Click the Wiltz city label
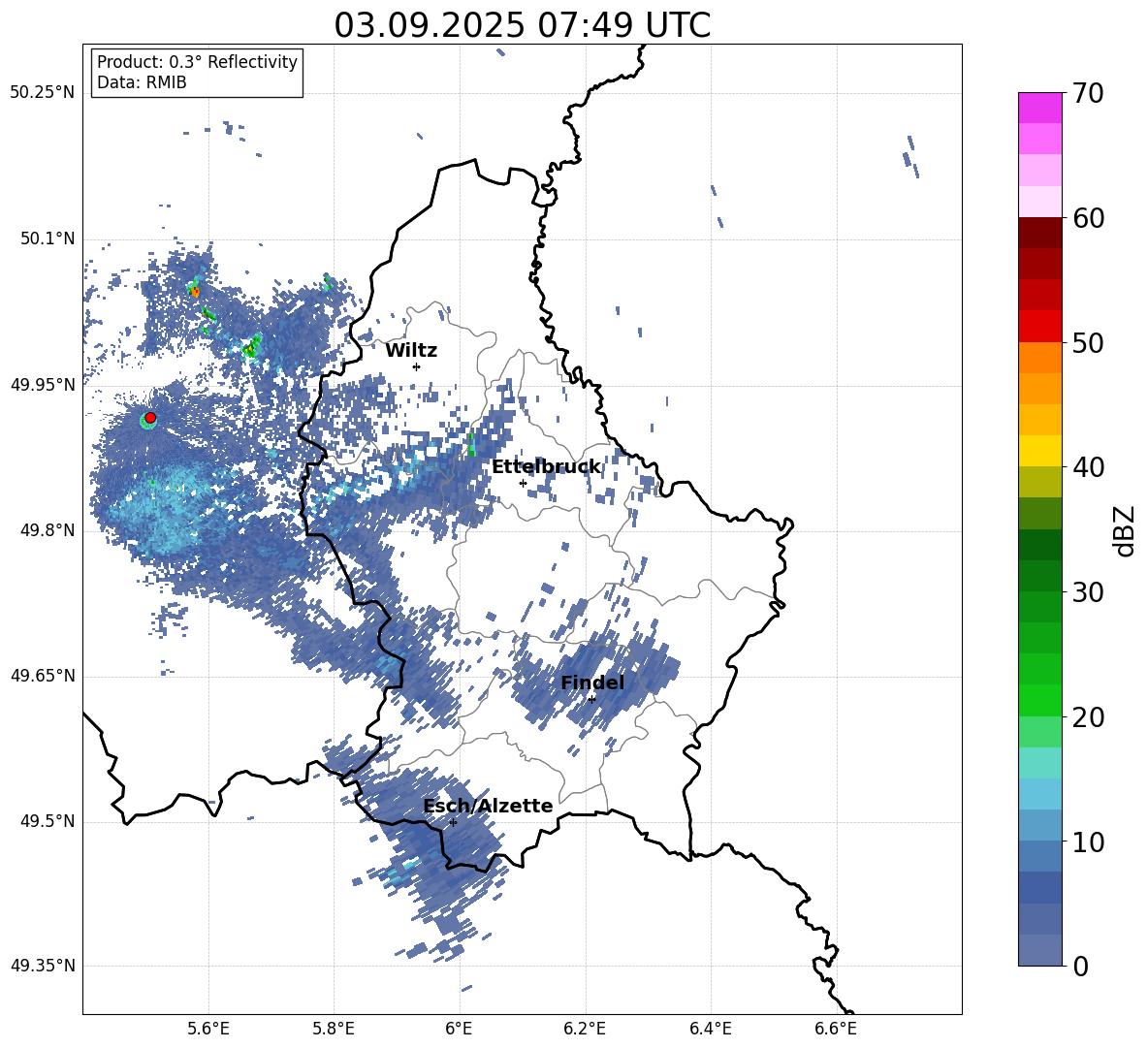 click(x=411, y=351)
